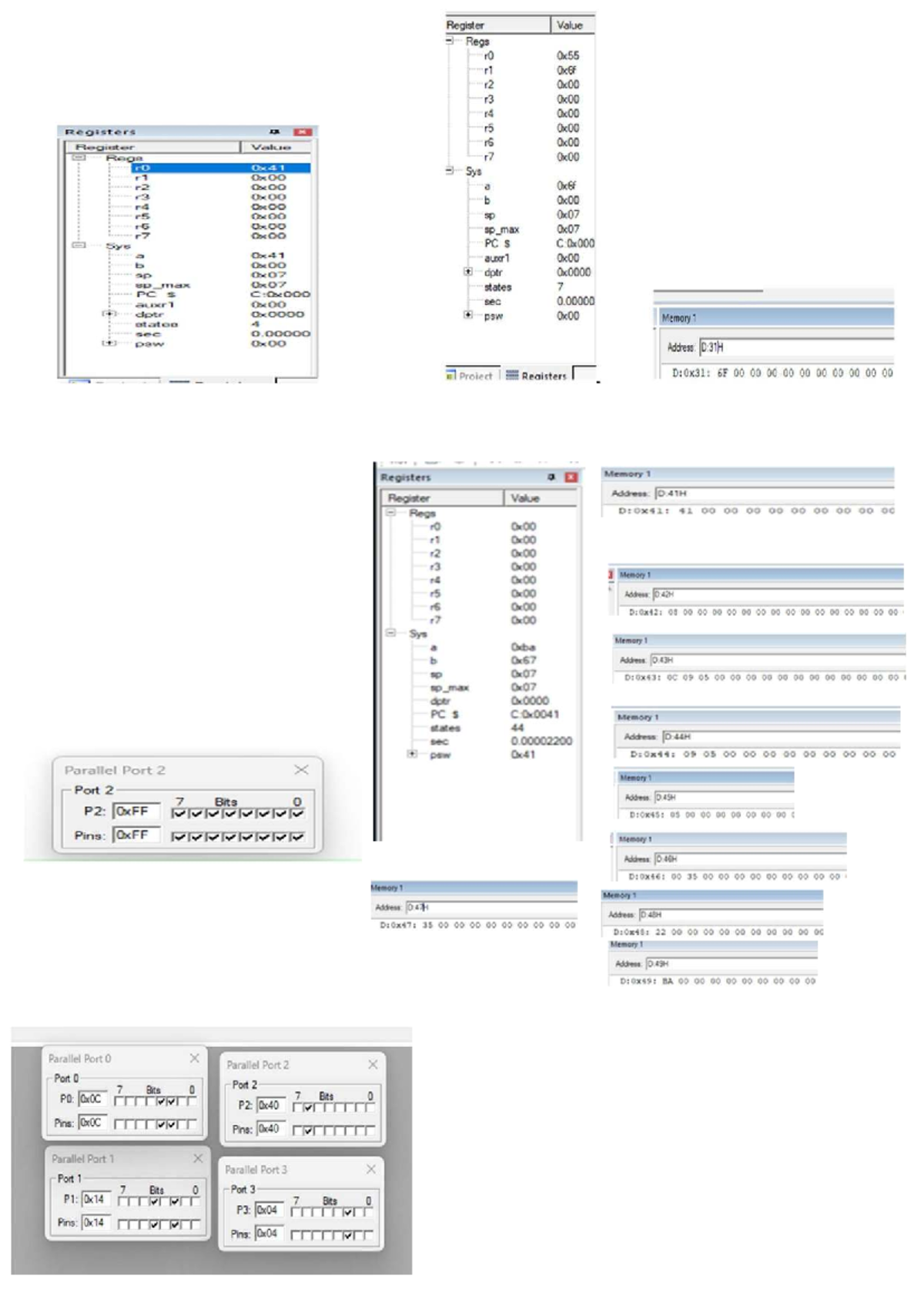
Task: Click Value column header in panel with r0 0x41
Action: point(276,147)
